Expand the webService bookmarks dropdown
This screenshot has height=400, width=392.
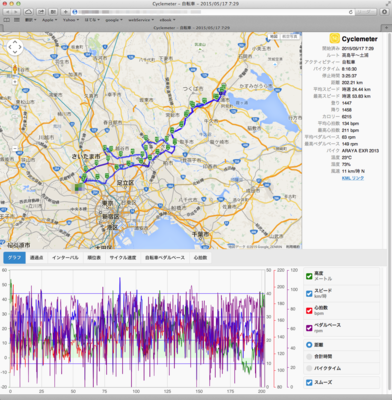tap(141, 20)
